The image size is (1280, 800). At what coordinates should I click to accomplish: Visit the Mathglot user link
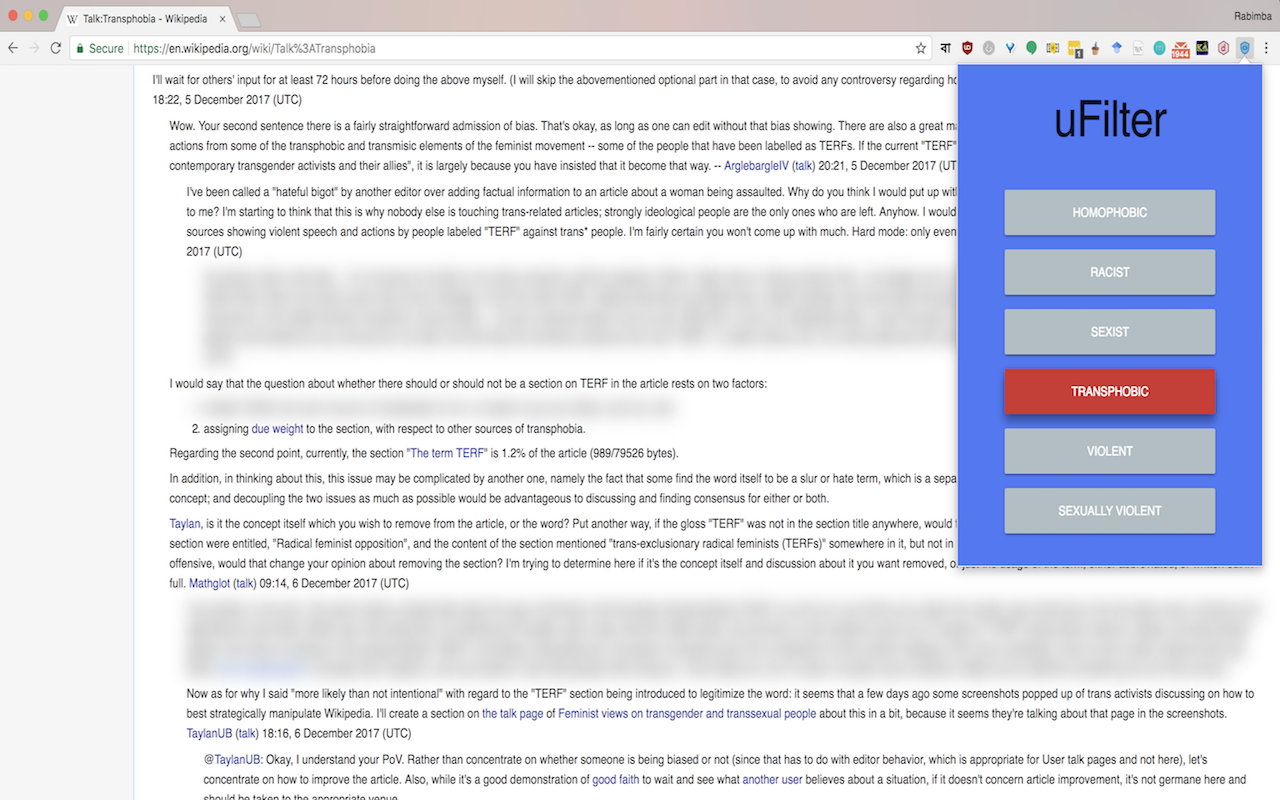pos(209,583)
